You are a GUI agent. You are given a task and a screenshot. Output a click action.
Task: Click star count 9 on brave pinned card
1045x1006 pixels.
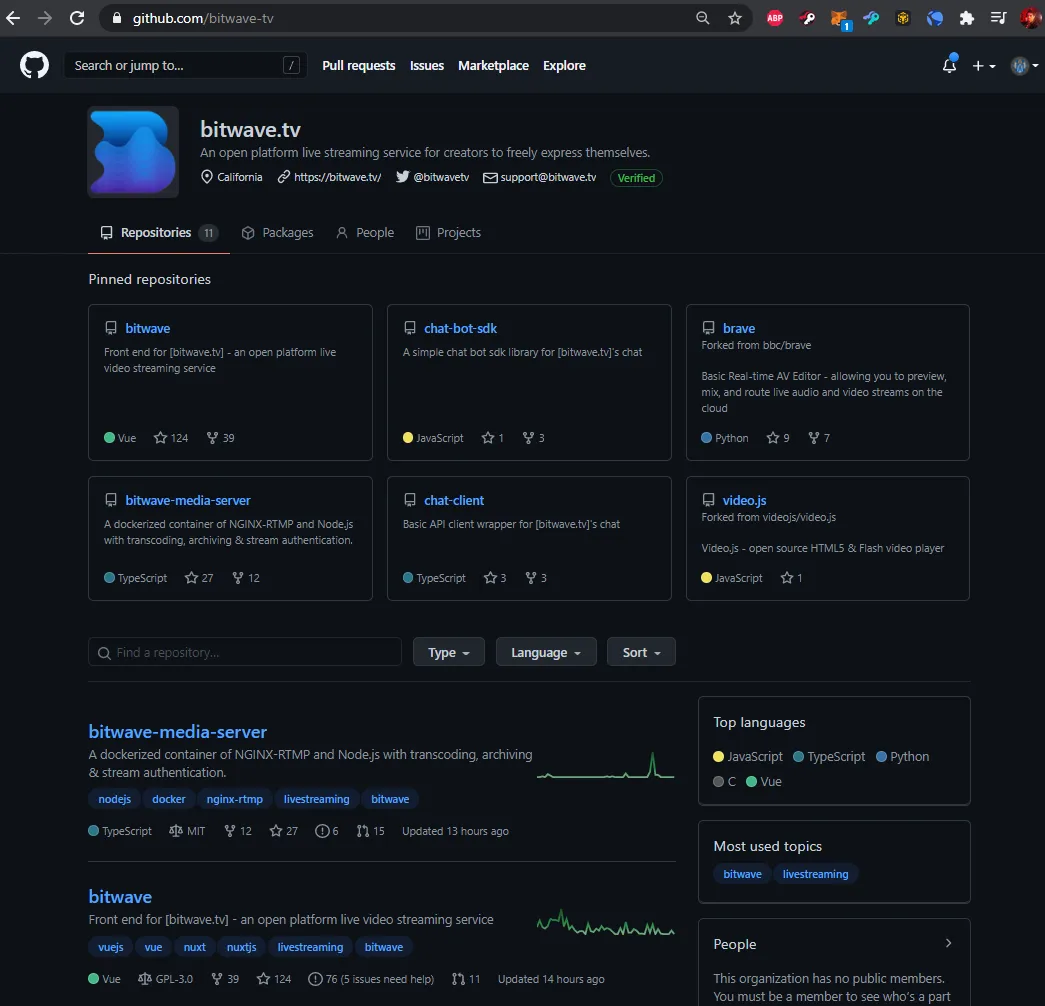tap(778, 438)
